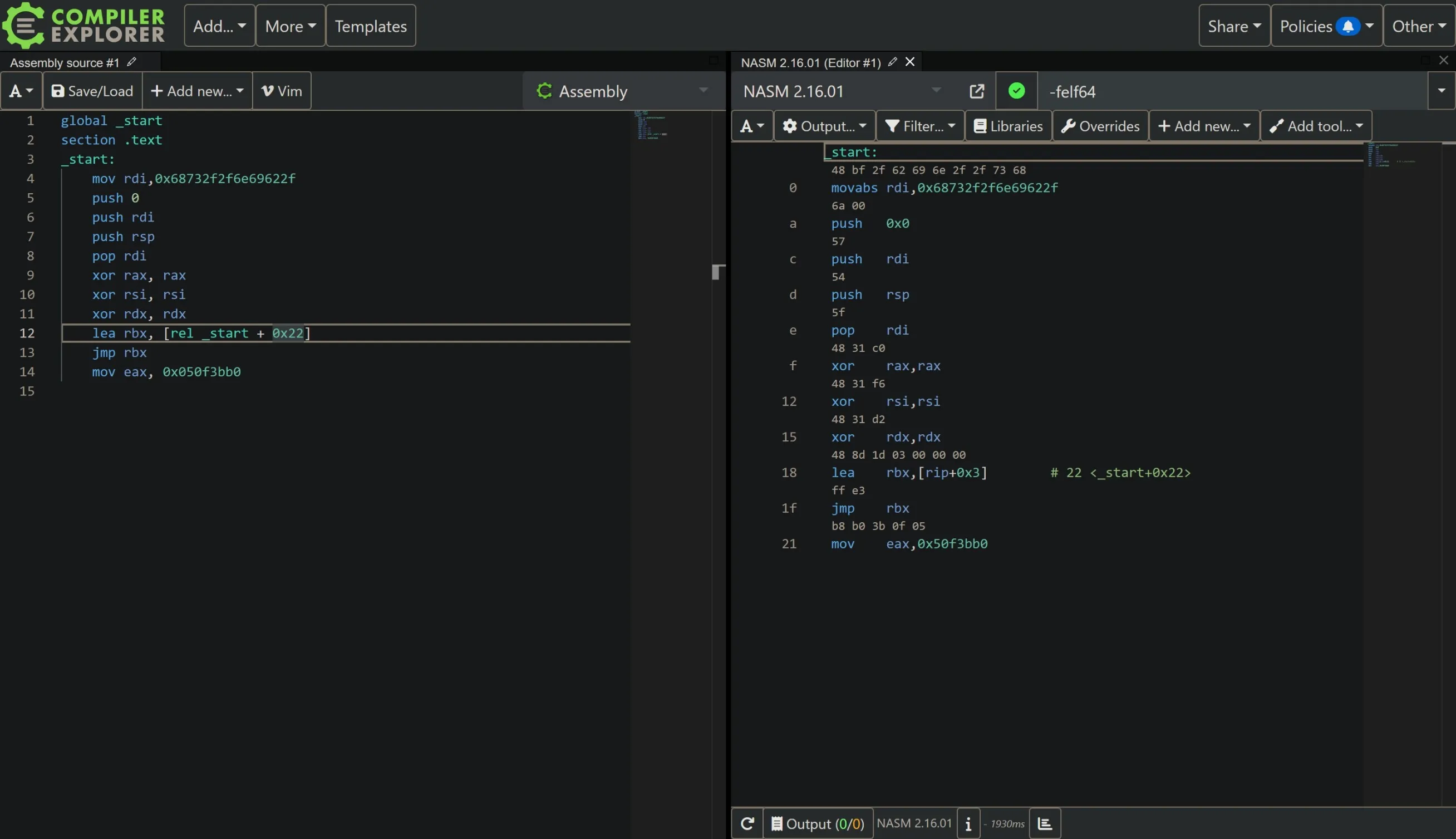Select the Assembly source #1 tab
The width and height of the screenshot is (1456, 839).
point(65,62)
